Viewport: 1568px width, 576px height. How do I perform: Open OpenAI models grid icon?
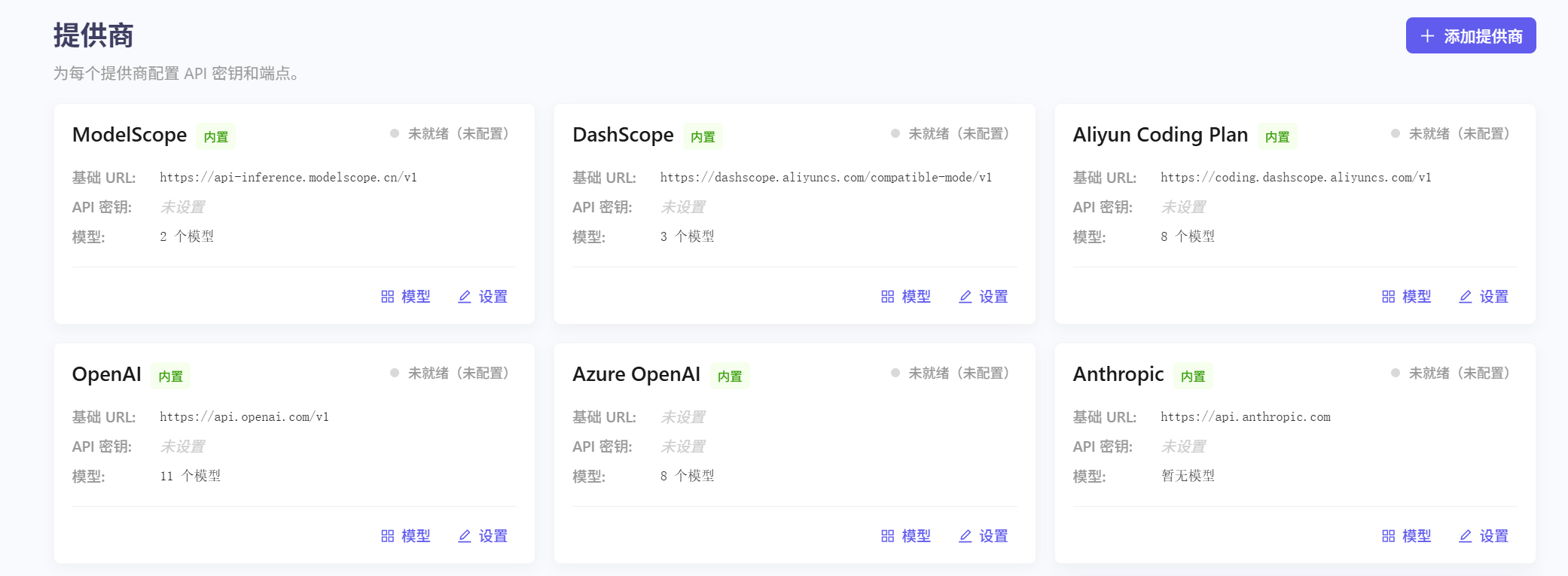coord(388,536)
